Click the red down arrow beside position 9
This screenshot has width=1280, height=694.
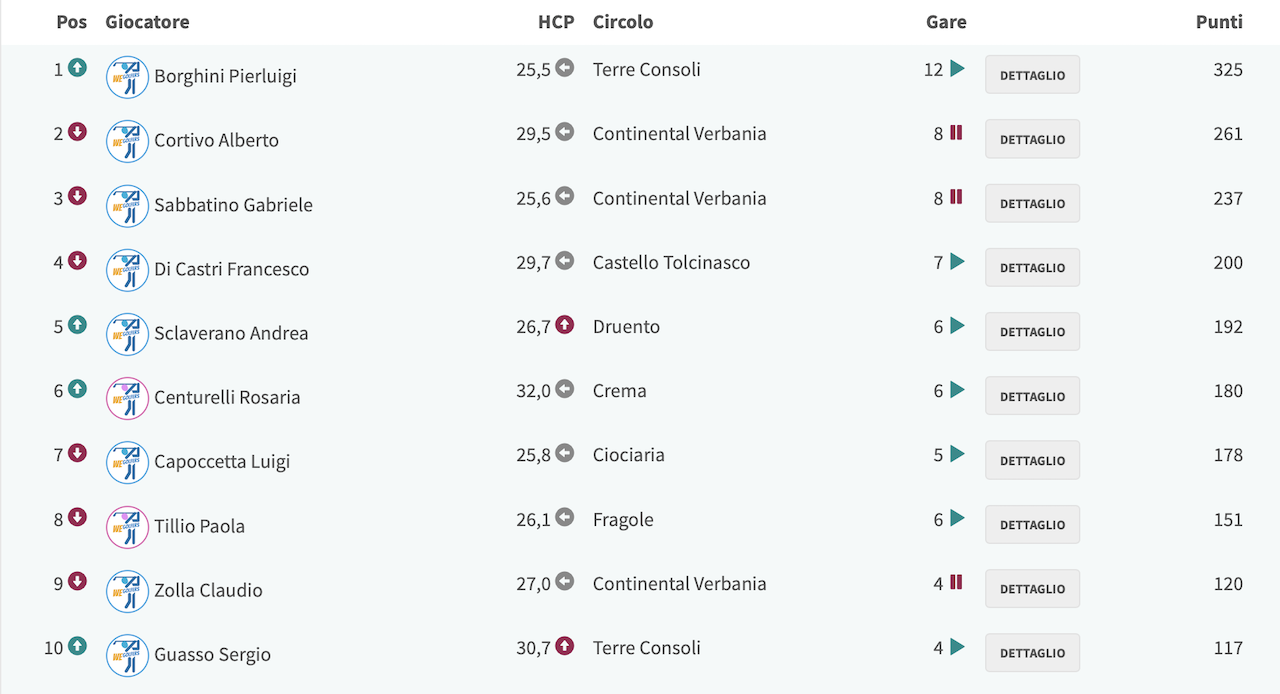pos(77,582)
